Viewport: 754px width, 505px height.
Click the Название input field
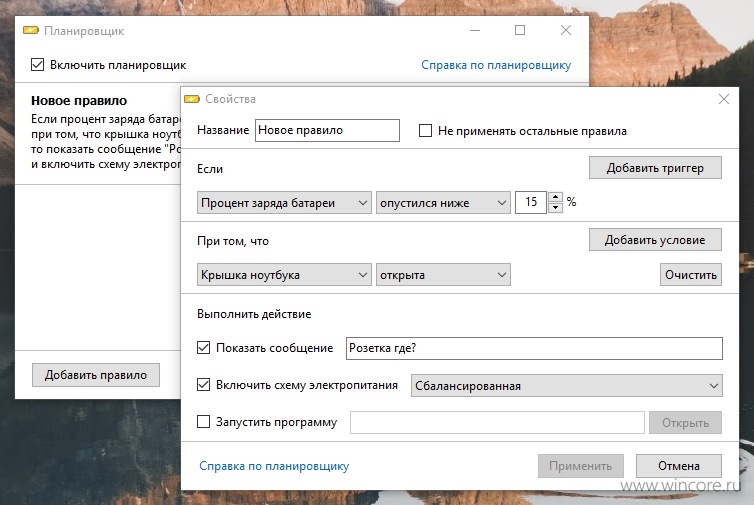[x=327, y=130]
